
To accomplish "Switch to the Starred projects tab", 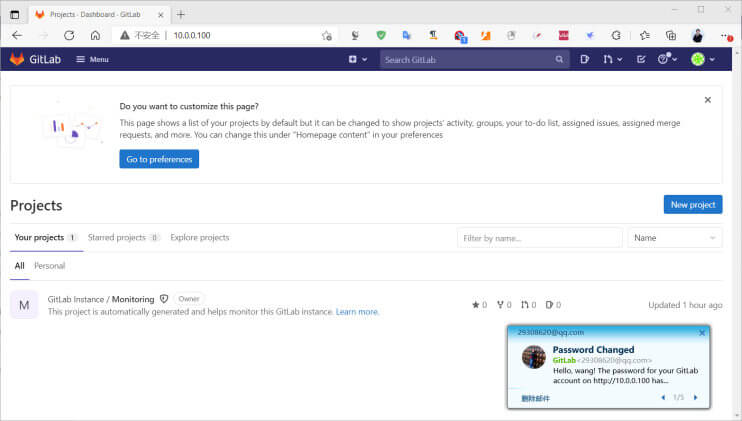I will (x=123, y=237).
